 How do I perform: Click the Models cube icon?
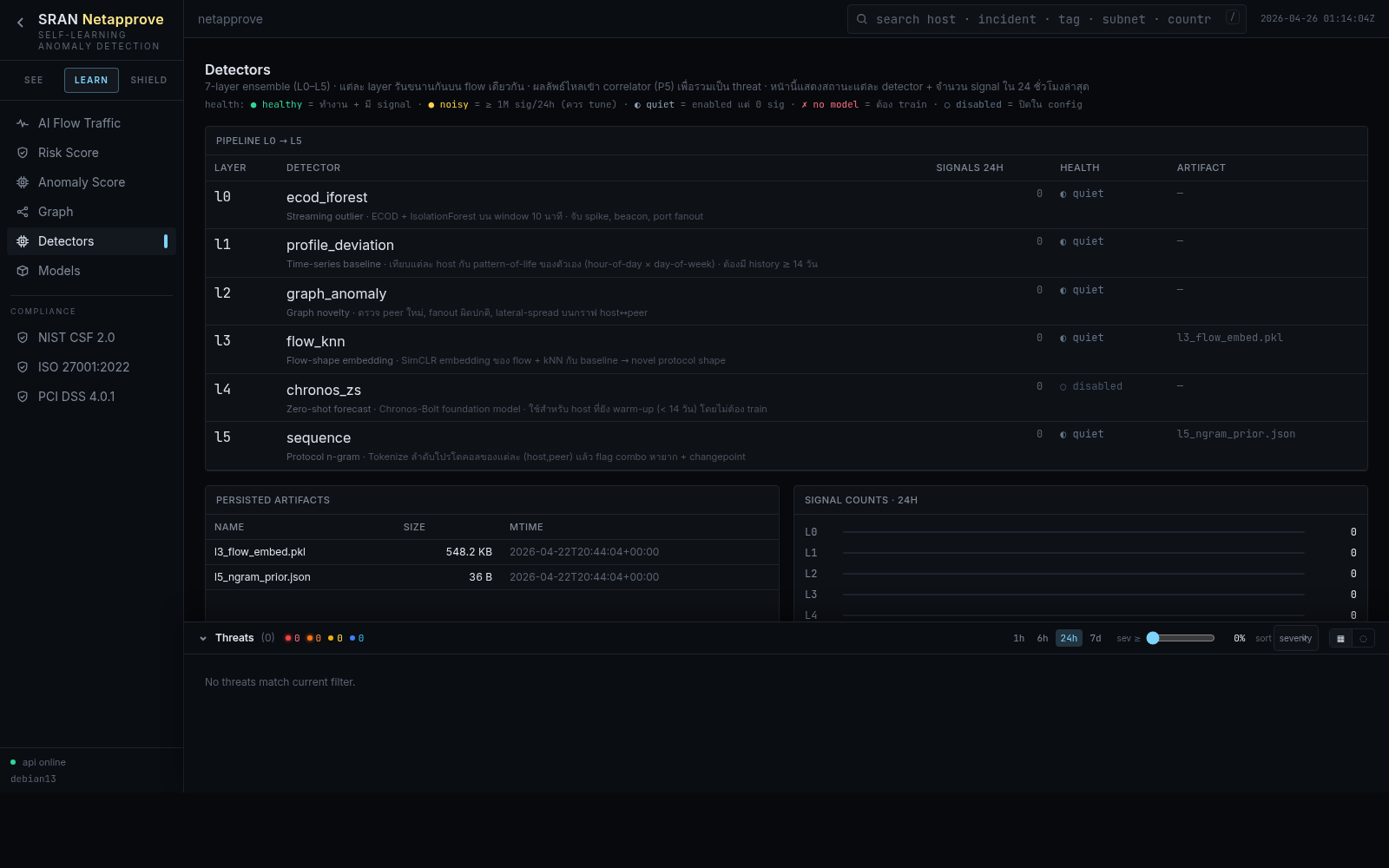click(23, 271)
